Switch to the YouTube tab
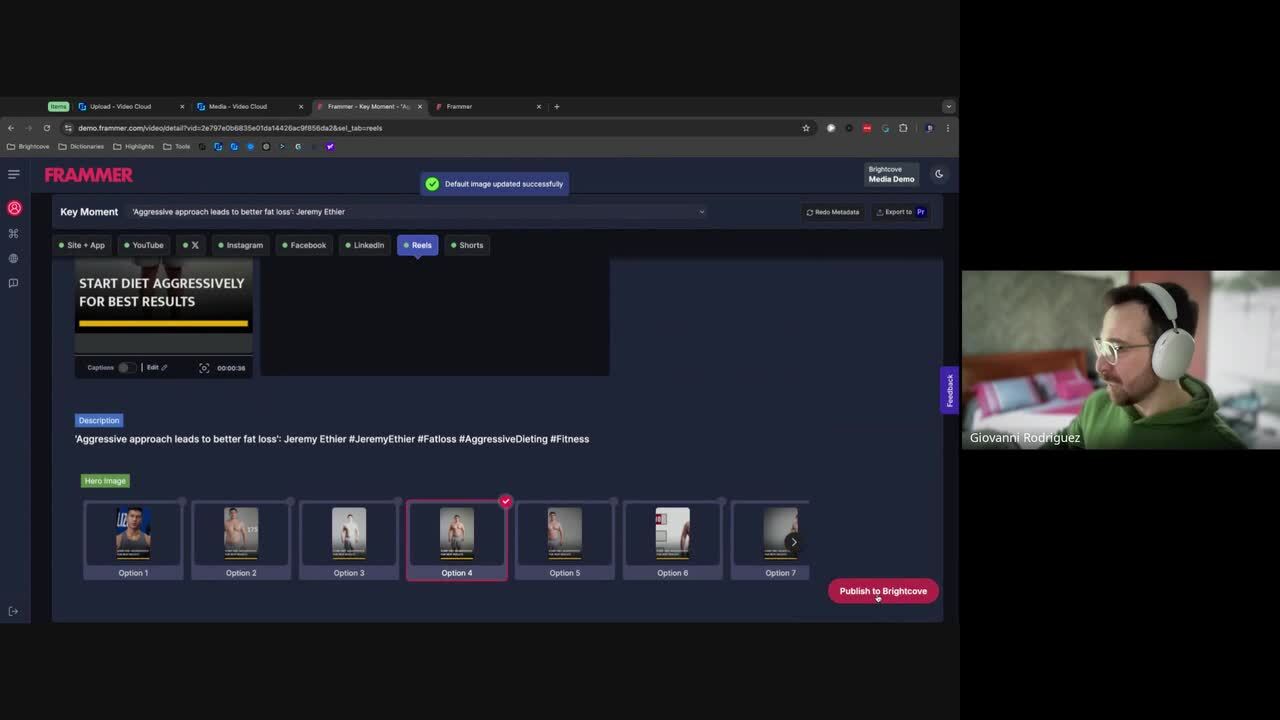Image resolution: width=1280 pixels, height=720 pixels. [x=142, y=245]
